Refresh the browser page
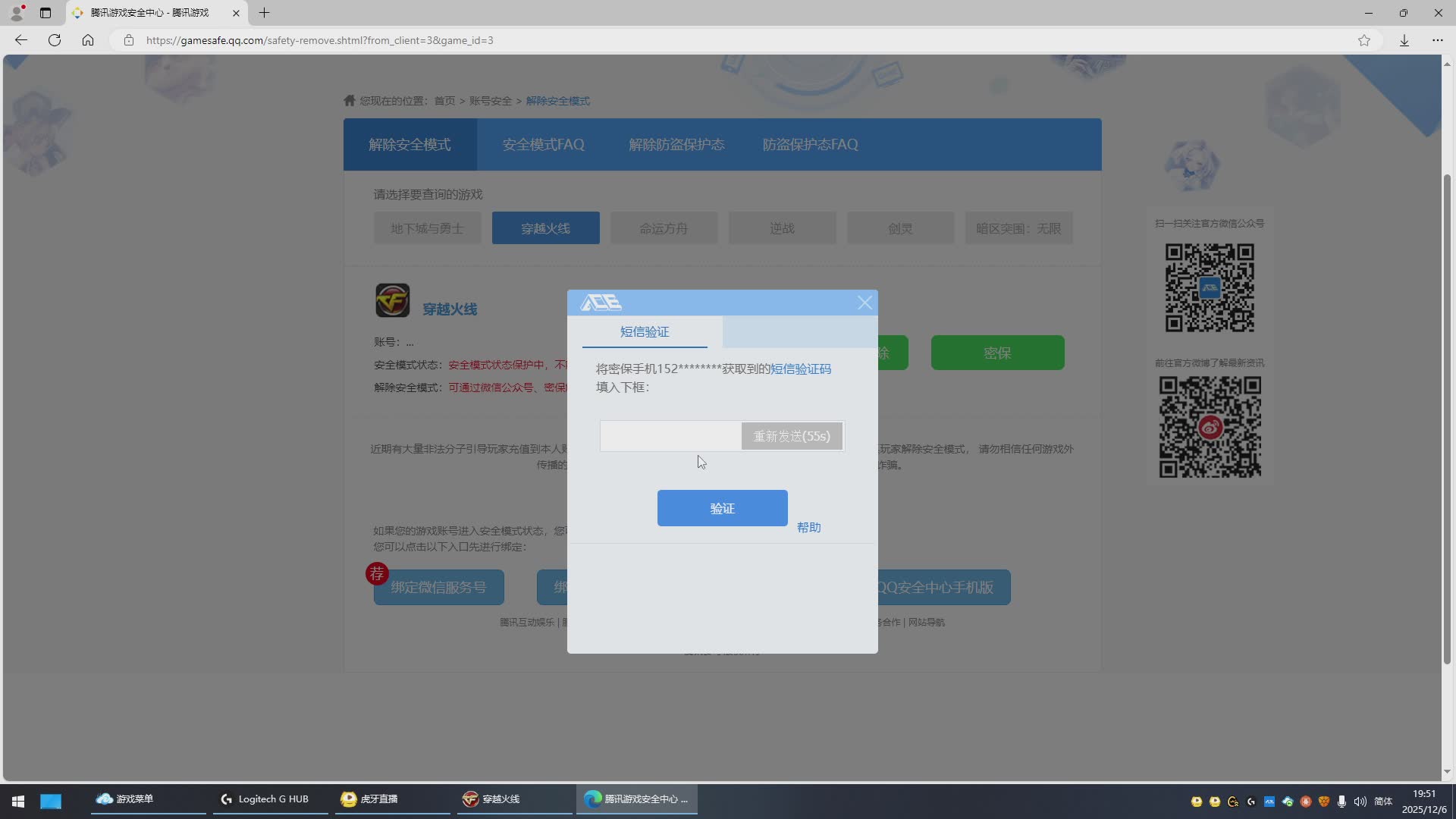1456x819 pixels. pyautogui.click(x=55, y=40)
